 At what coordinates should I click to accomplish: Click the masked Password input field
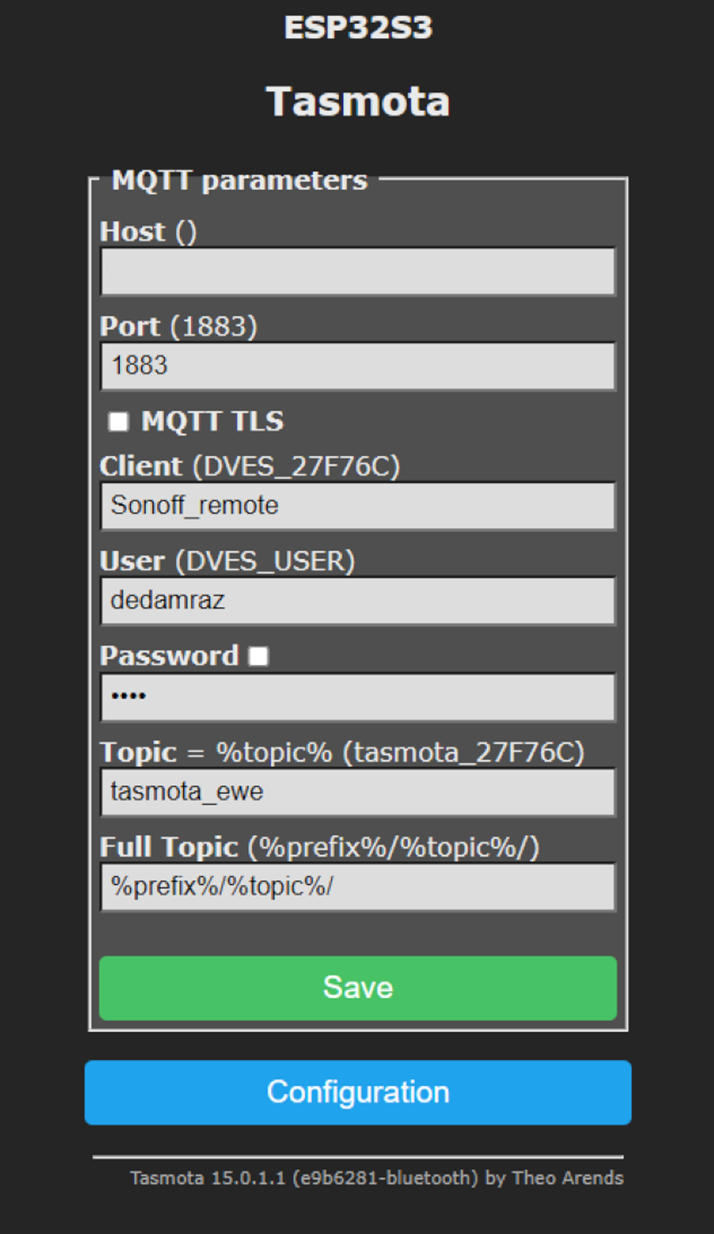[358, 697]
